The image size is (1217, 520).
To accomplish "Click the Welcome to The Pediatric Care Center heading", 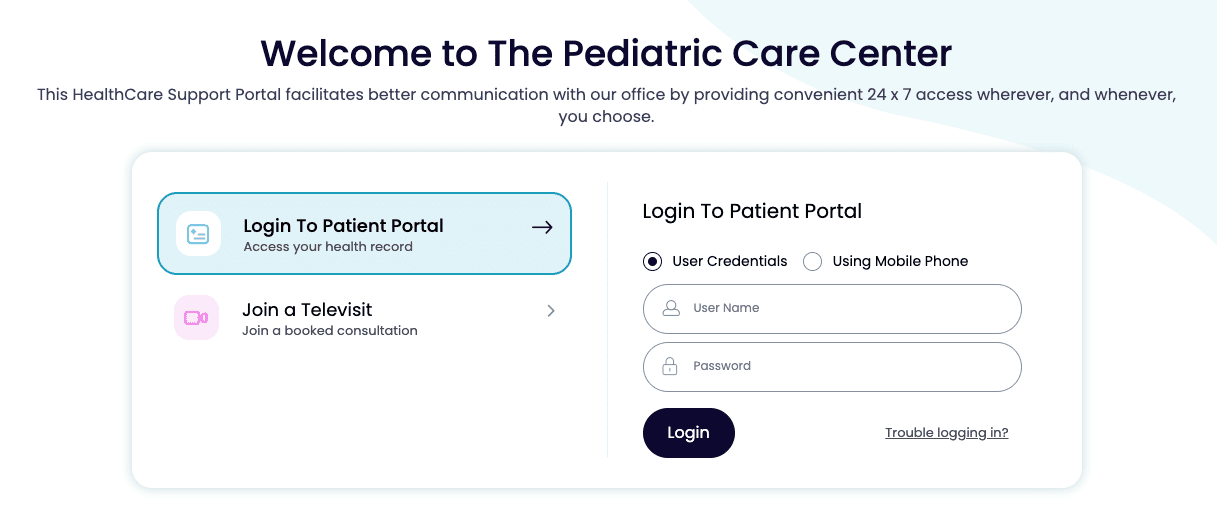I will click(606, 52).
